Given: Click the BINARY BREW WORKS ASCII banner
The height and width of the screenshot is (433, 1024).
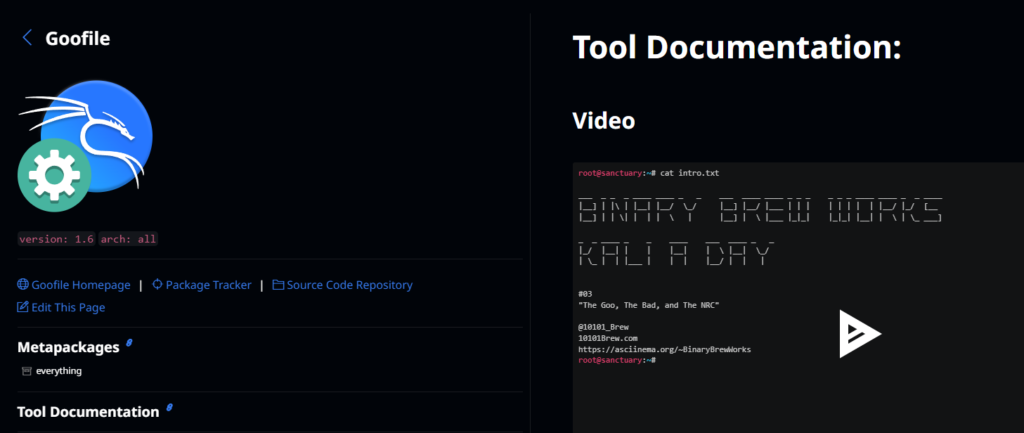Looking at the screenshot, I should tap(761, 210).
